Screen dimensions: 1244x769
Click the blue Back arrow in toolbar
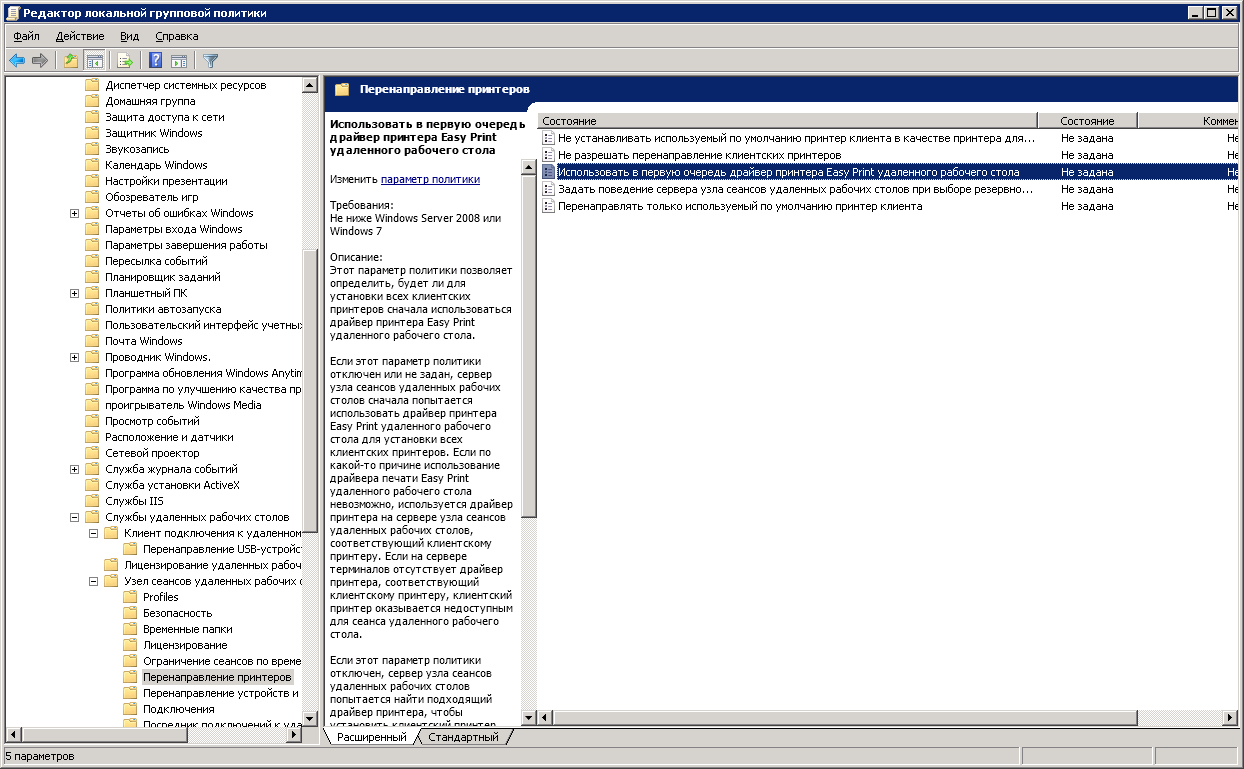[17, 60]
